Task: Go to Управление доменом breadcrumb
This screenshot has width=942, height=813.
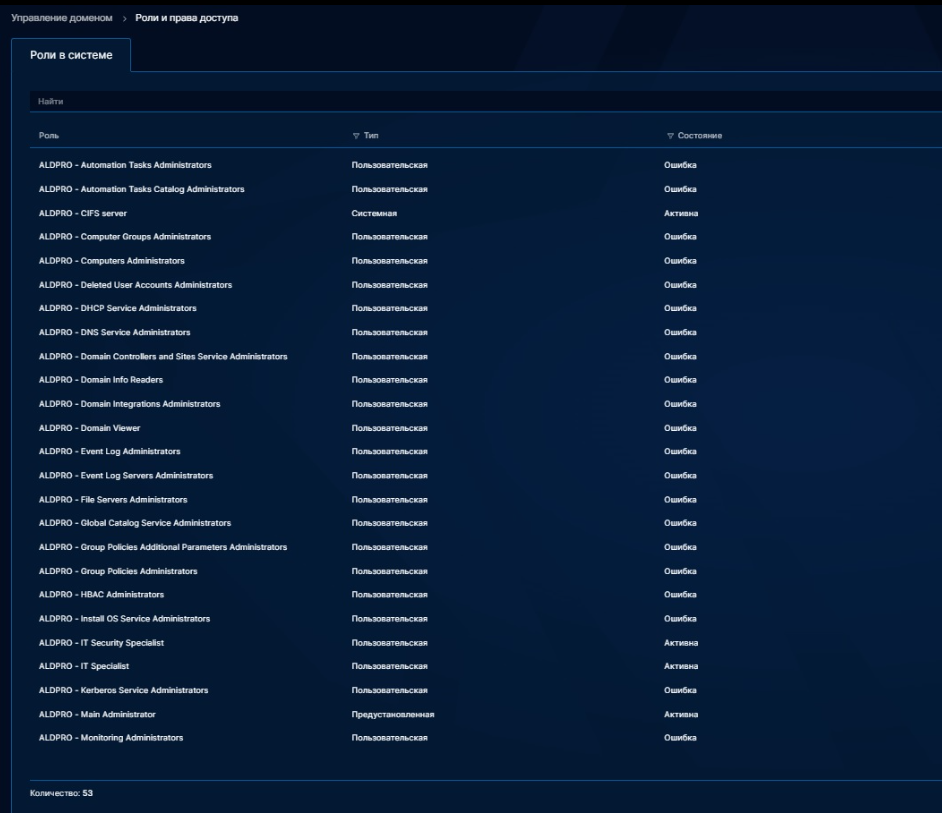Action: tap(61, 18)
